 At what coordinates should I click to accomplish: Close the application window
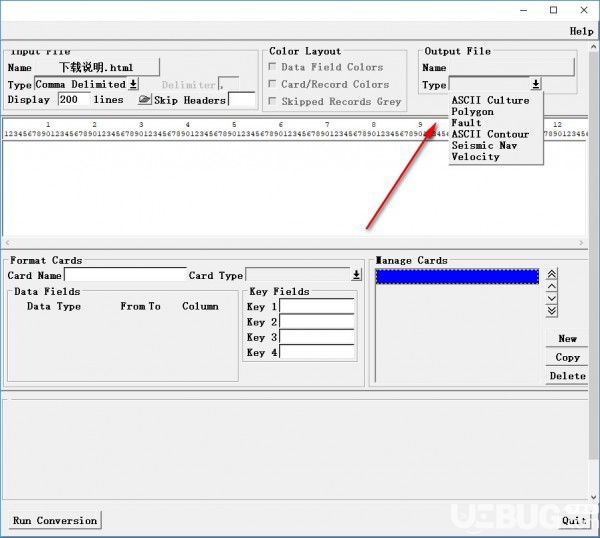(x=584, y=10)
